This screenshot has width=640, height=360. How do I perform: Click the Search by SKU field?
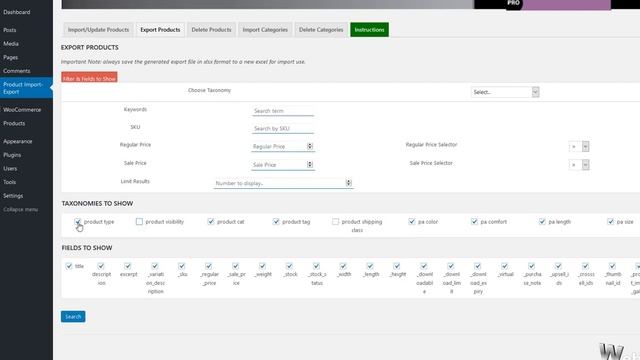(283, 129)
